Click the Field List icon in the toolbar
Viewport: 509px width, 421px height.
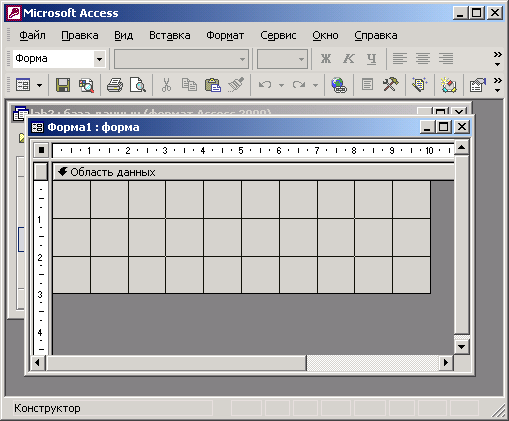coord(367,85)
